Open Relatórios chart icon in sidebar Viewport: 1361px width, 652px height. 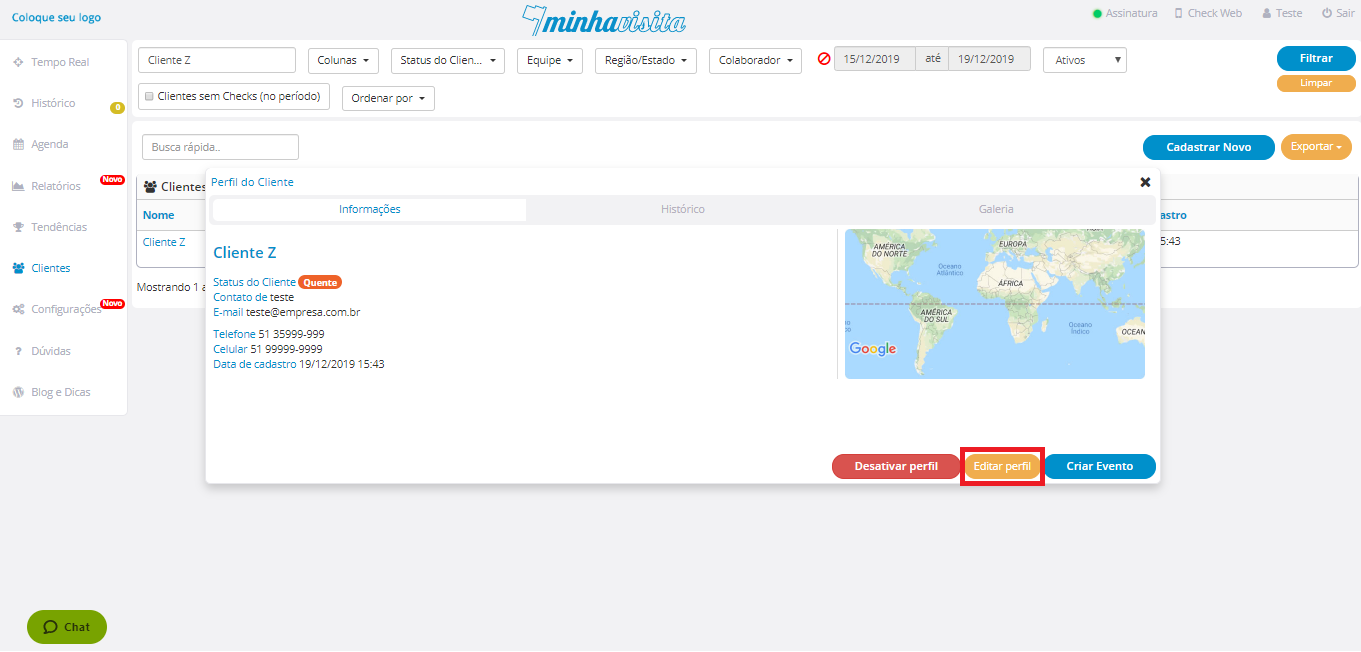click(18, 186)
